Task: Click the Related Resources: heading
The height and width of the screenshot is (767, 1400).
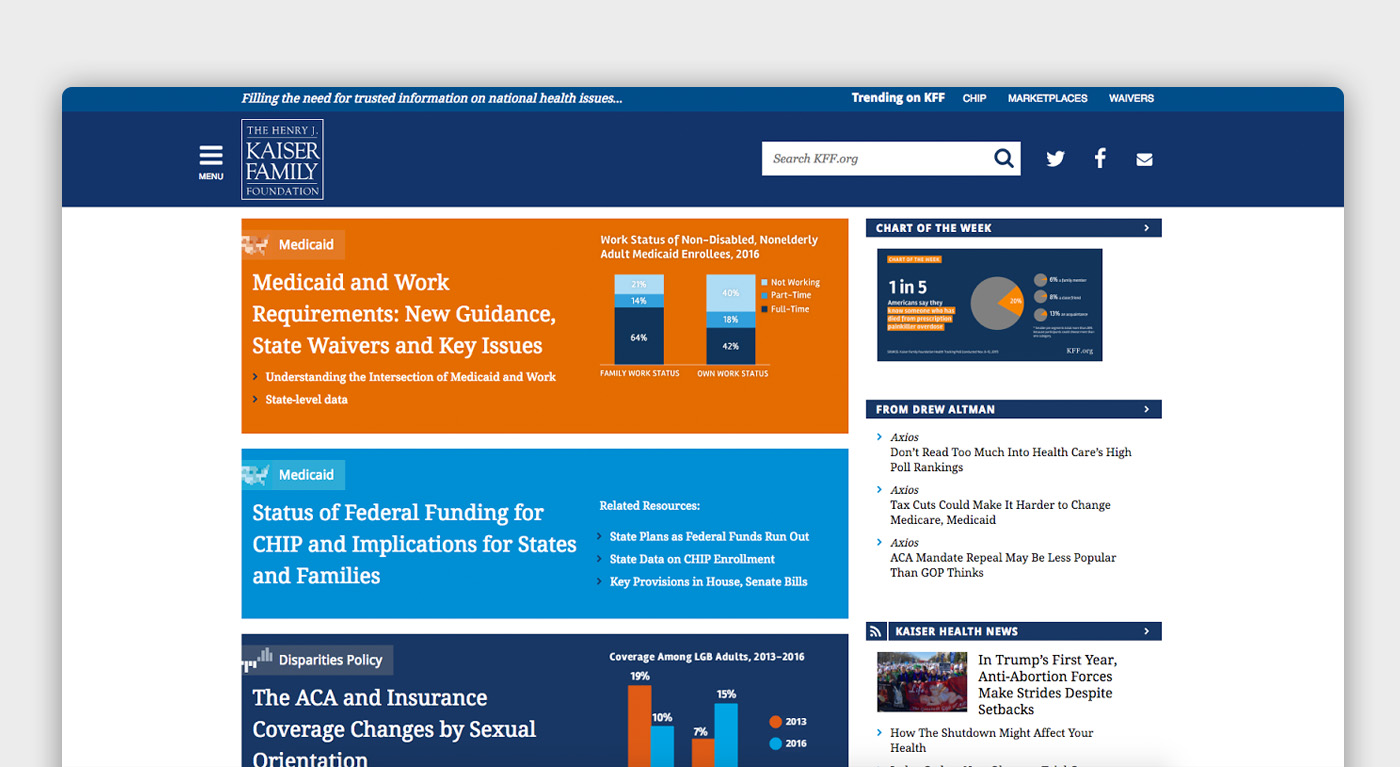Action: tap(650, 506)
